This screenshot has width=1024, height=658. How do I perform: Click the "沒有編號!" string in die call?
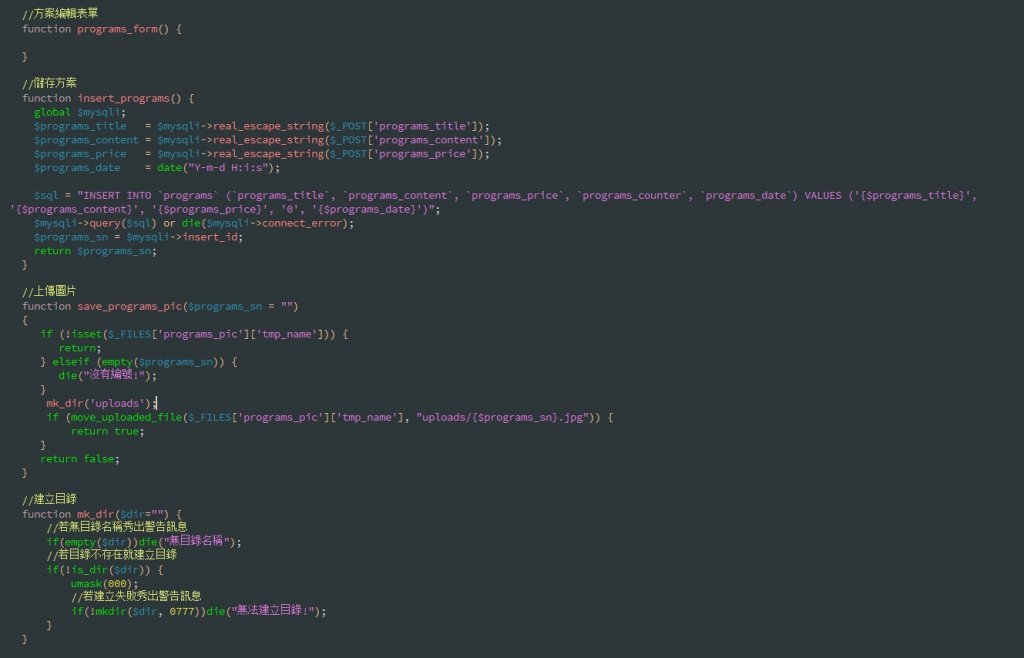(x=119, y=376)
